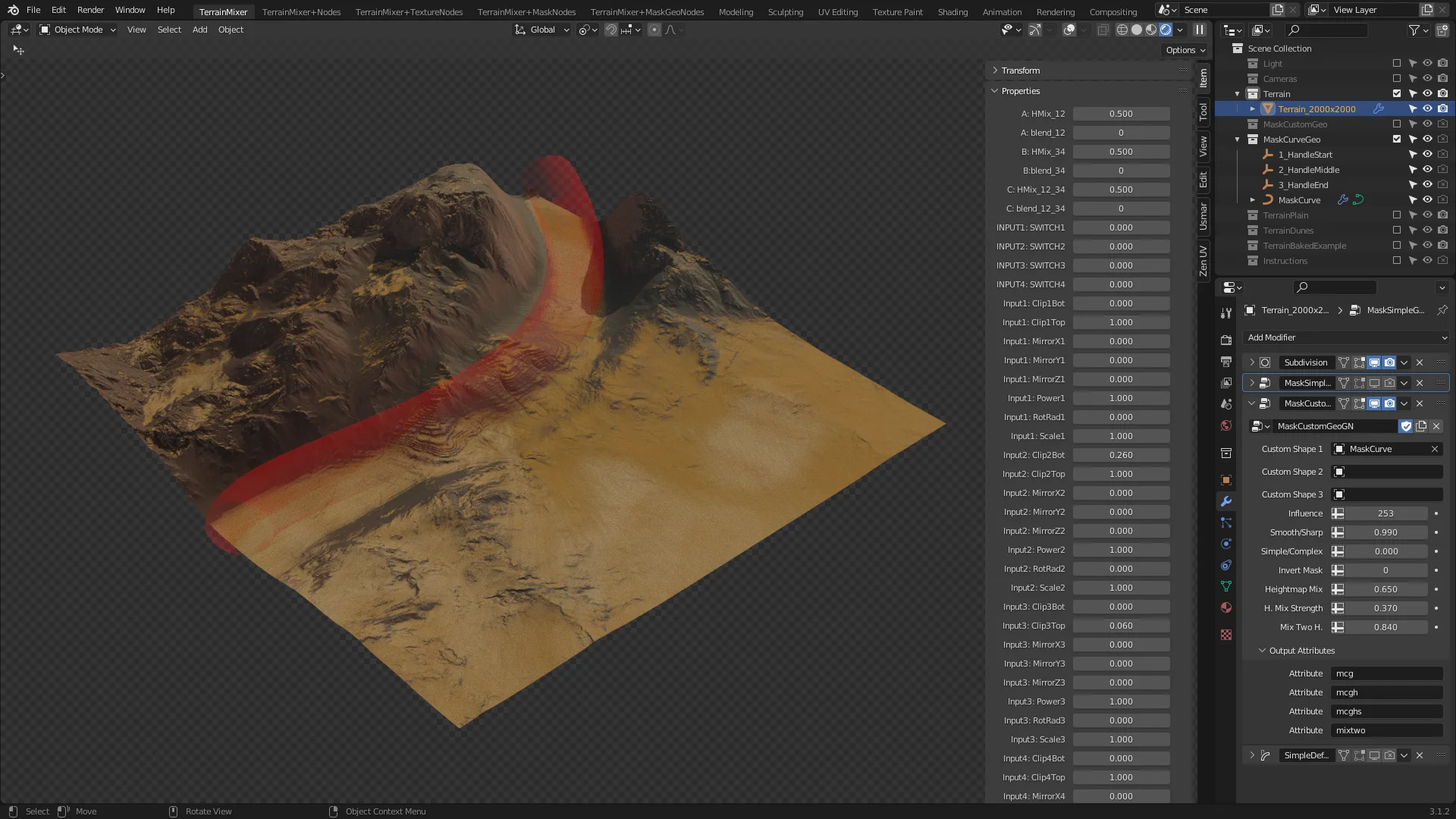Click the Heightmap Mix slider field
The height and width of the screenshot is (819, 1456).
pyautogui.click(x=1385, y=589)
